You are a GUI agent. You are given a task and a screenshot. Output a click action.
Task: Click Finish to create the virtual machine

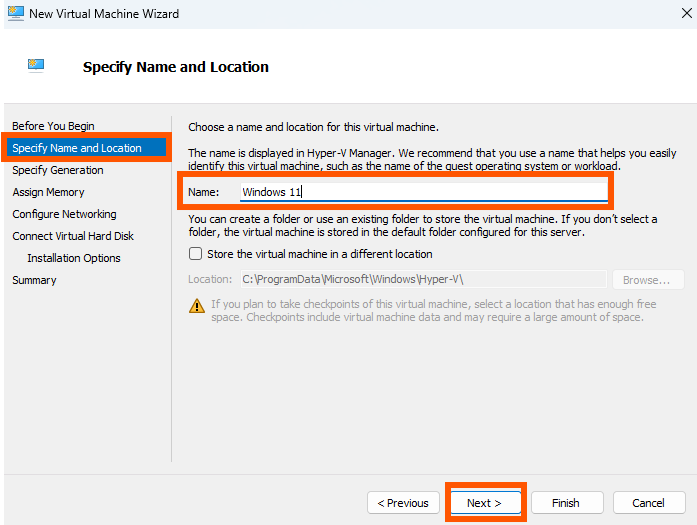point(567,503)
